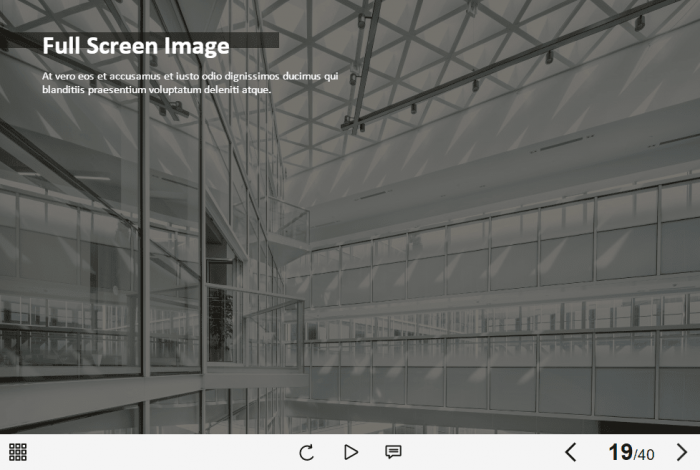Click the 'At vero eos' paragraph text
The height and width of the screenshot is (470, 700).
(190, 76)
